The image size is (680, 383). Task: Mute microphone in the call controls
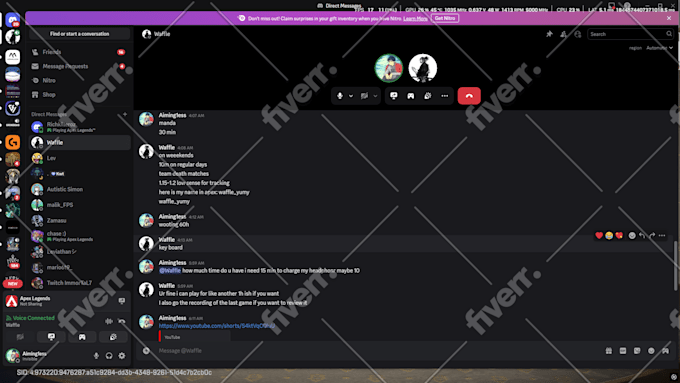coord(340,96)
